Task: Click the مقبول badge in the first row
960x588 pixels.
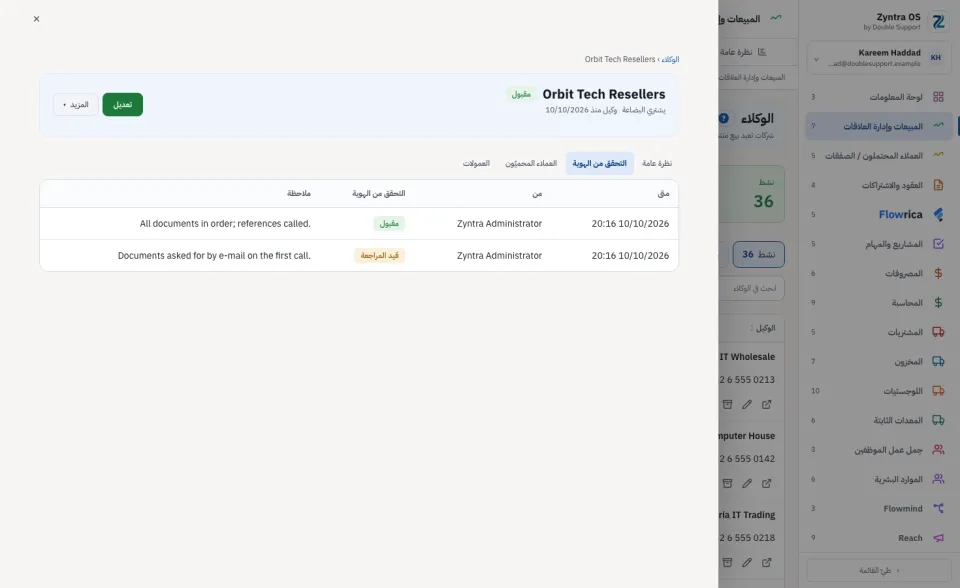Action: 389,224
